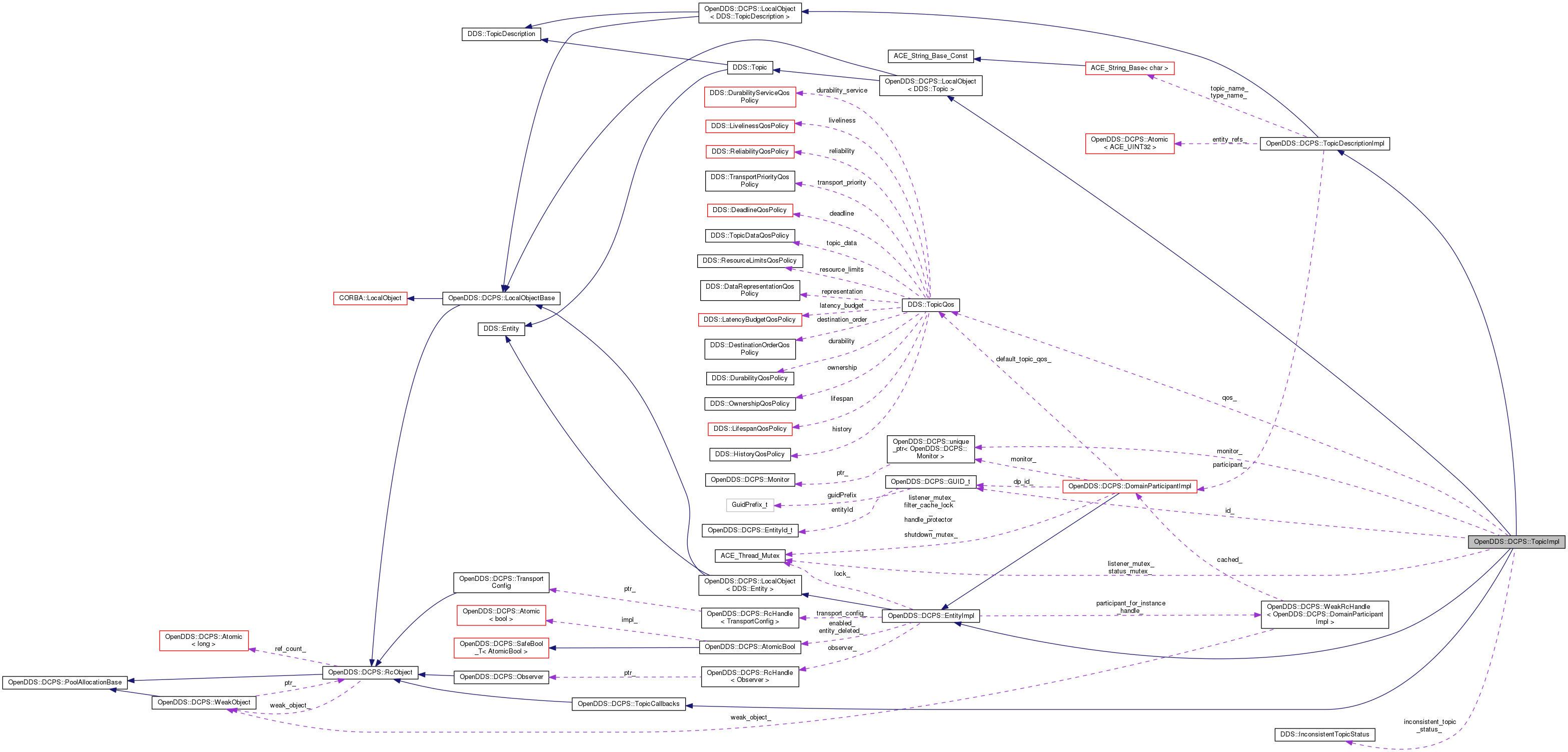Open the DDS::InconsistentTopicStatus node

pos(1324,734)
